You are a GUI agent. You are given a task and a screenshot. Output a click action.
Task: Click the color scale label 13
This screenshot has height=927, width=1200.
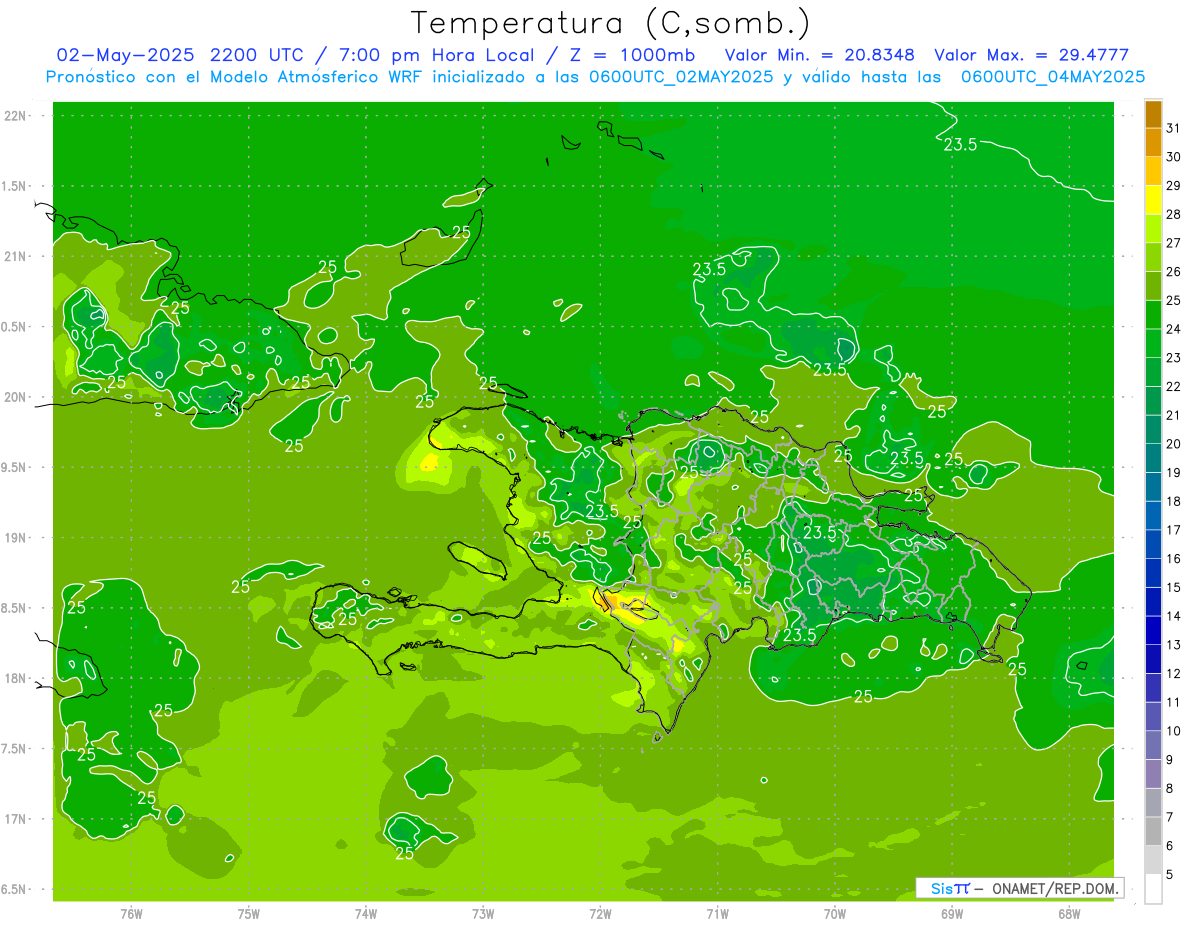pyautogui.click(x=1173, y=645)
